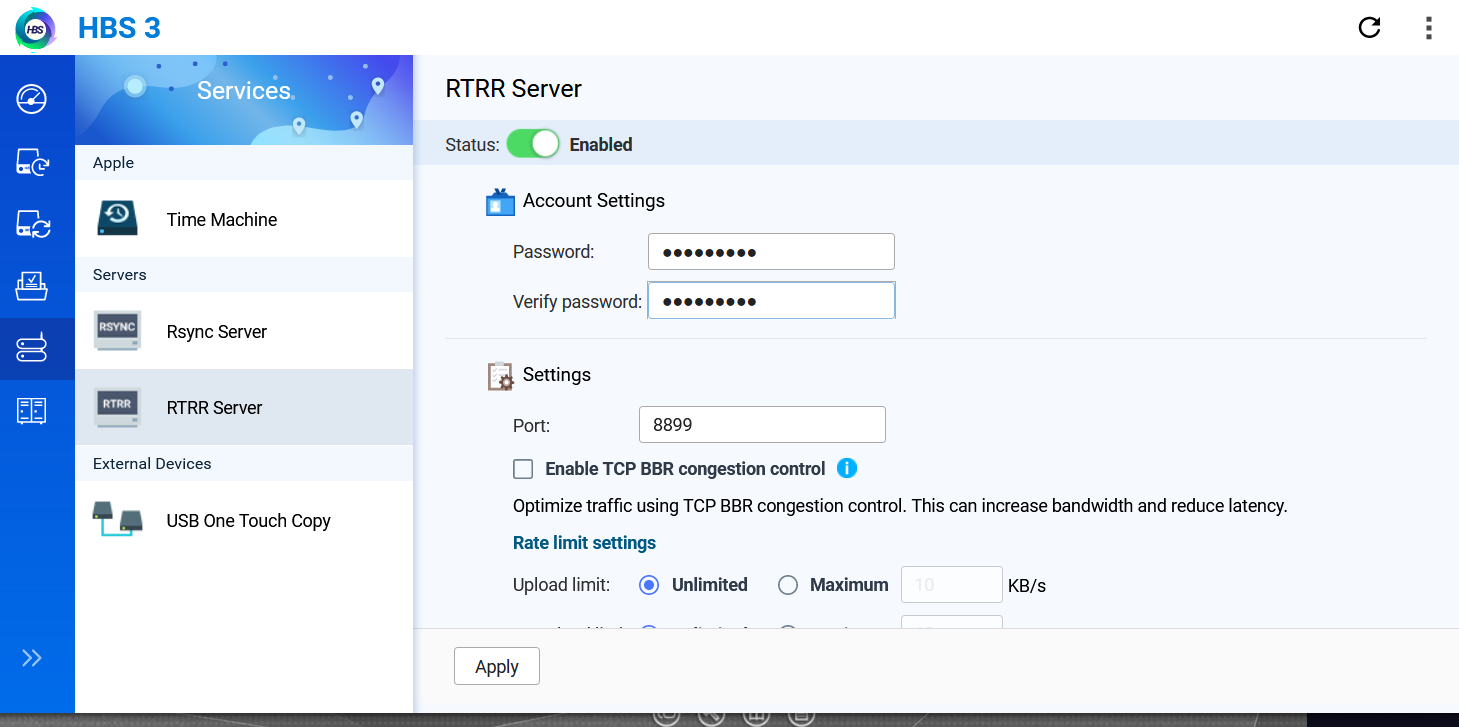Click the USB One Touch Copy icon
The height and width of the screenshot is (727, 1459).
click(x=117, y=519)
